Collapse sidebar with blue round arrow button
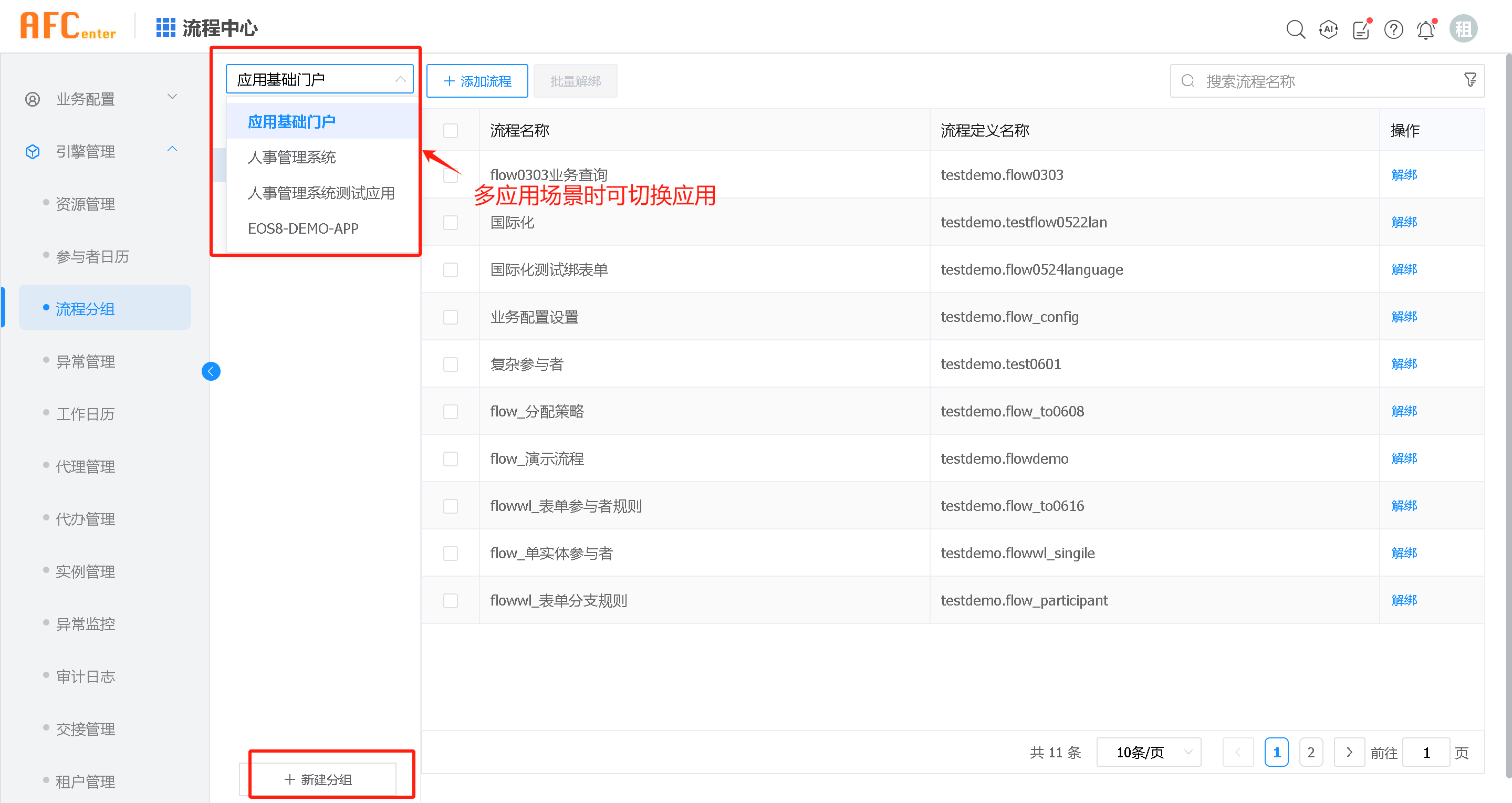The width and height of the screenshot is (1512, 803). 211,371
